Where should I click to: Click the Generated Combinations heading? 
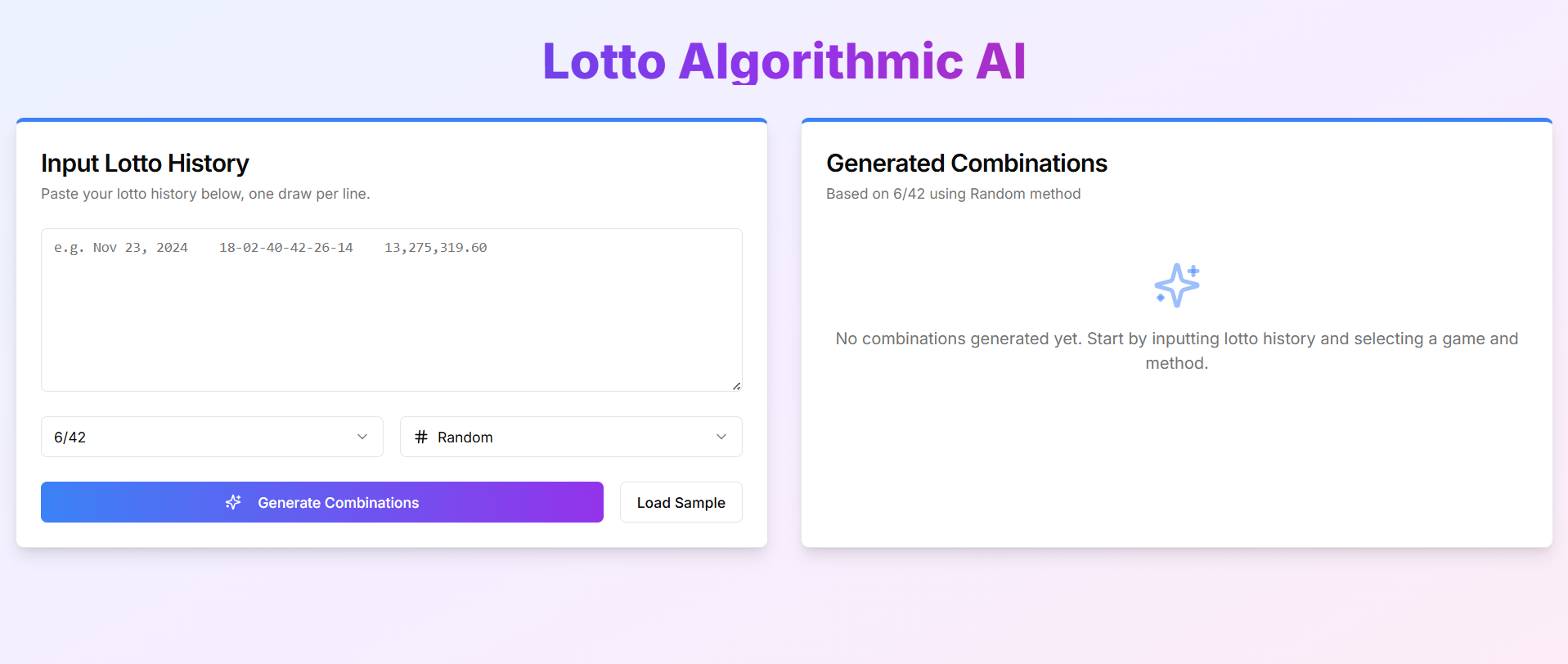point(966,164)
